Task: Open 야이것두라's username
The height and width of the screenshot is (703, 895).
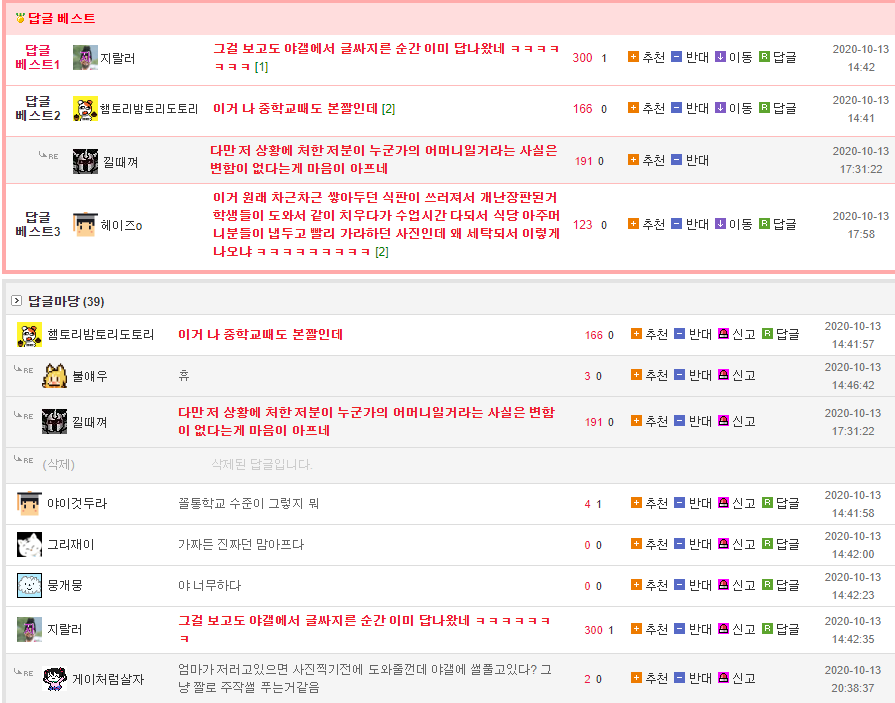Action: point(76,504)
